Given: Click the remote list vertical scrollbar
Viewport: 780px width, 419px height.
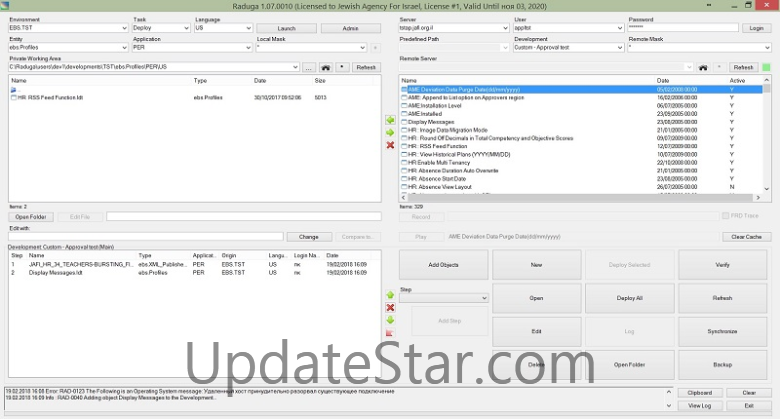Looking at the screenshot, I should click(x=767, y=134).
